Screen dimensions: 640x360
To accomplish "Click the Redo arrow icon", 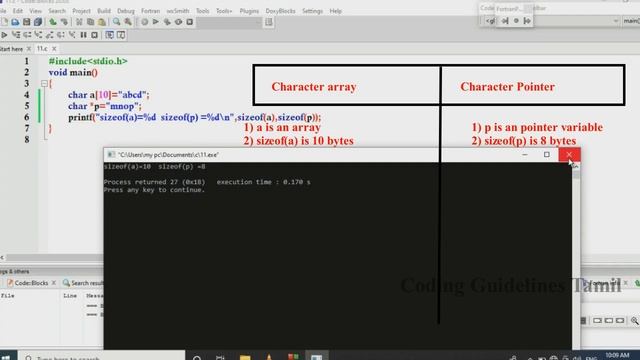I will coord(64,22).
